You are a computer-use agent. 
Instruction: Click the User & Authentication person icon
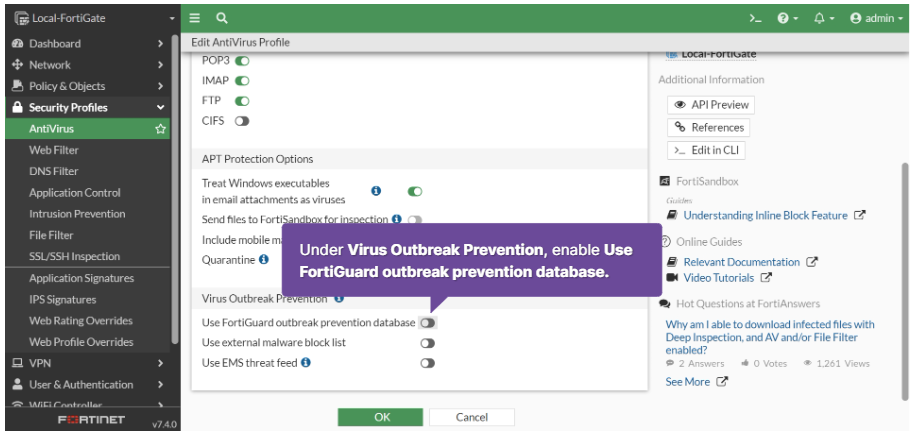(18, 384)
